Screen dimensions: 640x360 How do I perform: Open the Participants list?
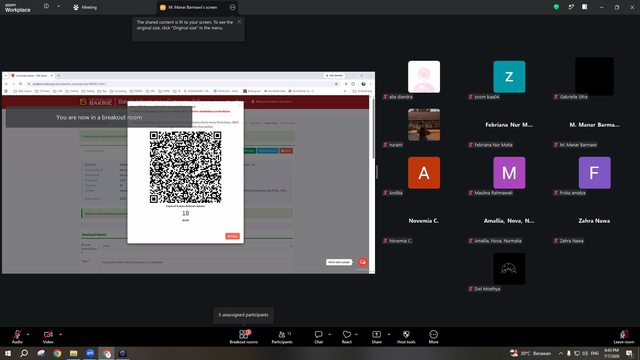pyautogui.click(x=282, y=337)
